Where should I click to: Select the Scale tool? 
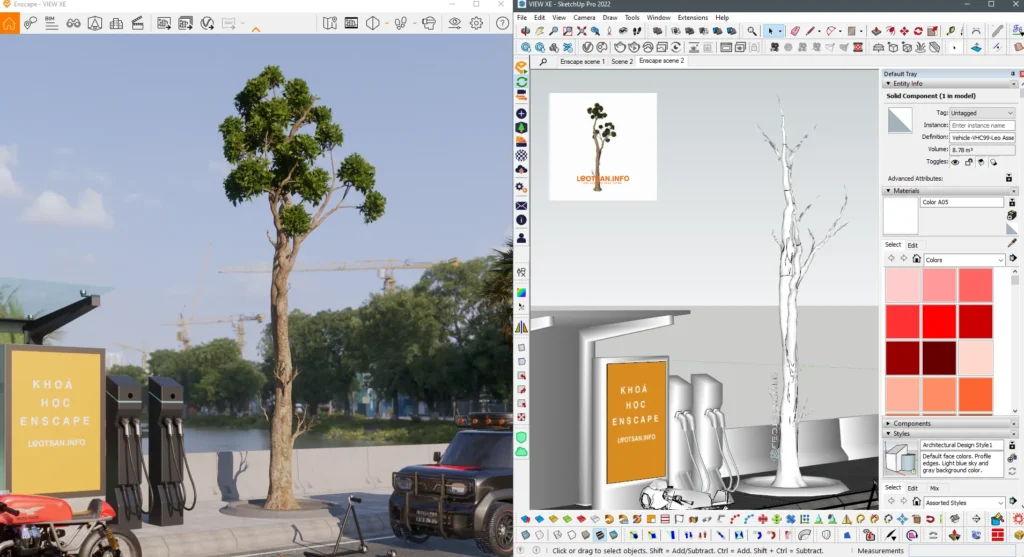(933, 31)
